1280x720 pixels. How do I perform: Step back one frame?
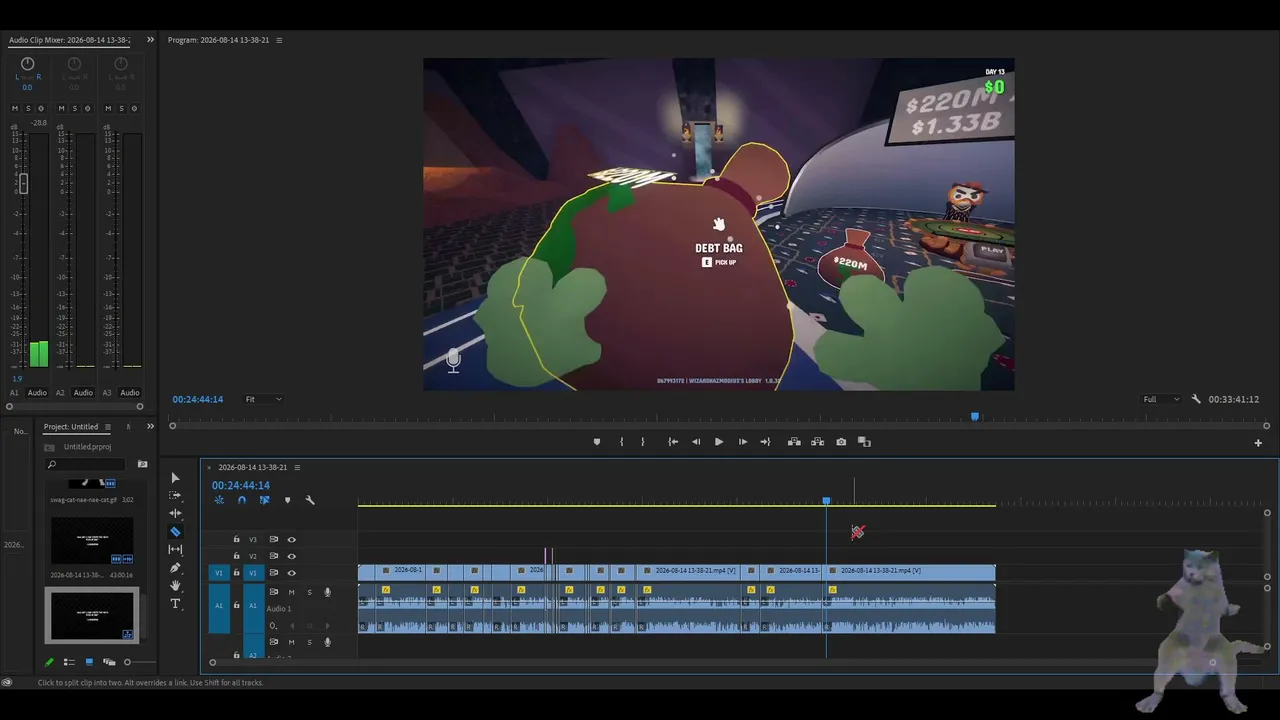696,442
